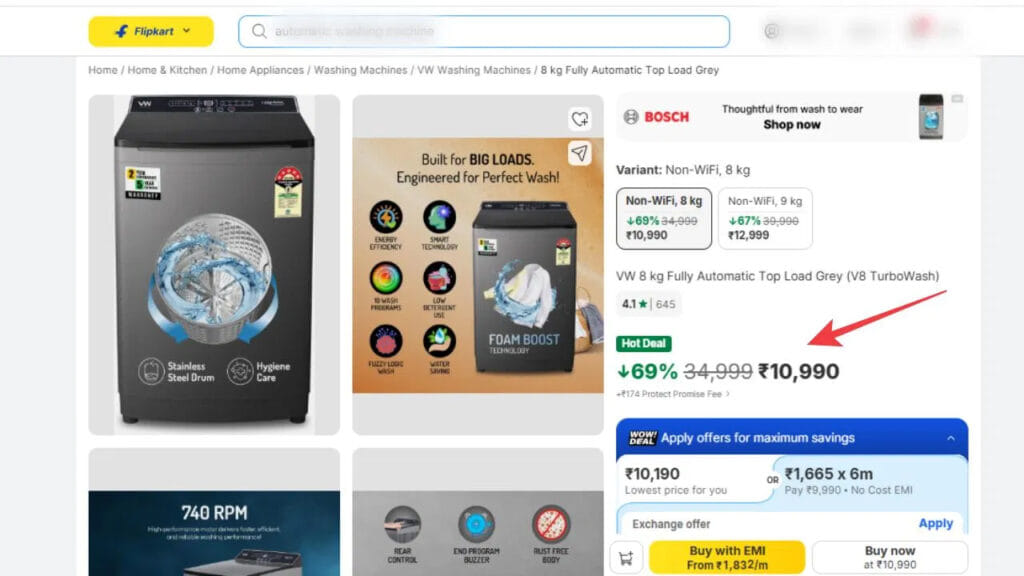Click product title VW 8 kg TurboWash

(x=777, y=276)
